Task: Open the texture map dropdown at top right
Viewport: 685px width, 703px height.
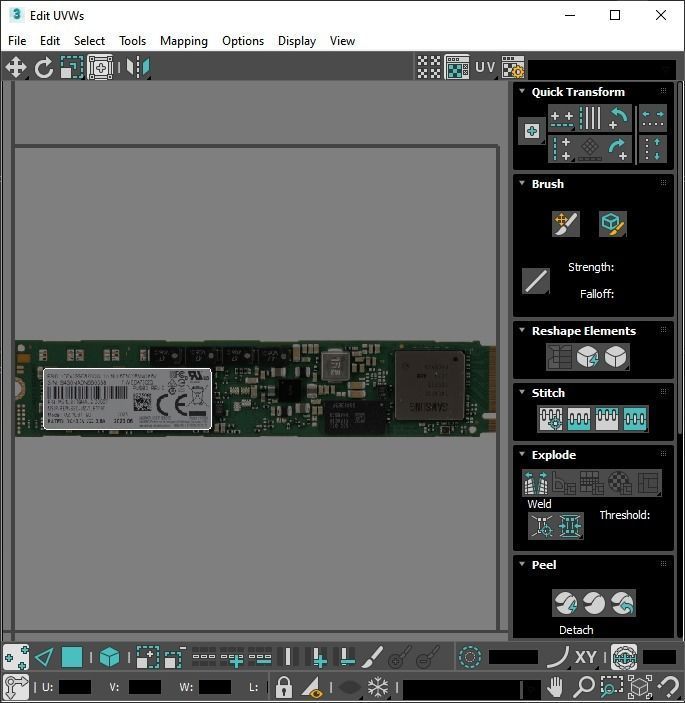Action: [603, 69]
